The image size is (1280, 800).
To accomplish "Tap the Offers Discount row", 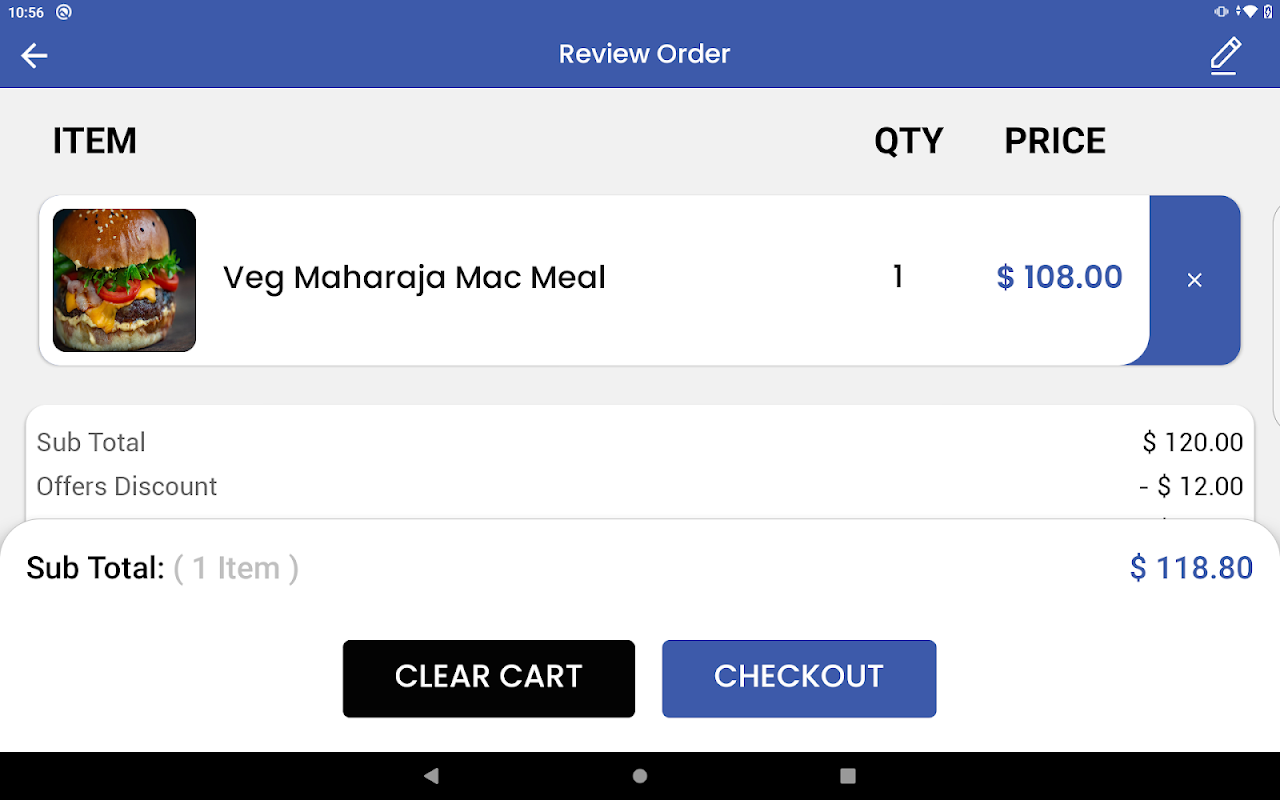I will tap(640, 486).
